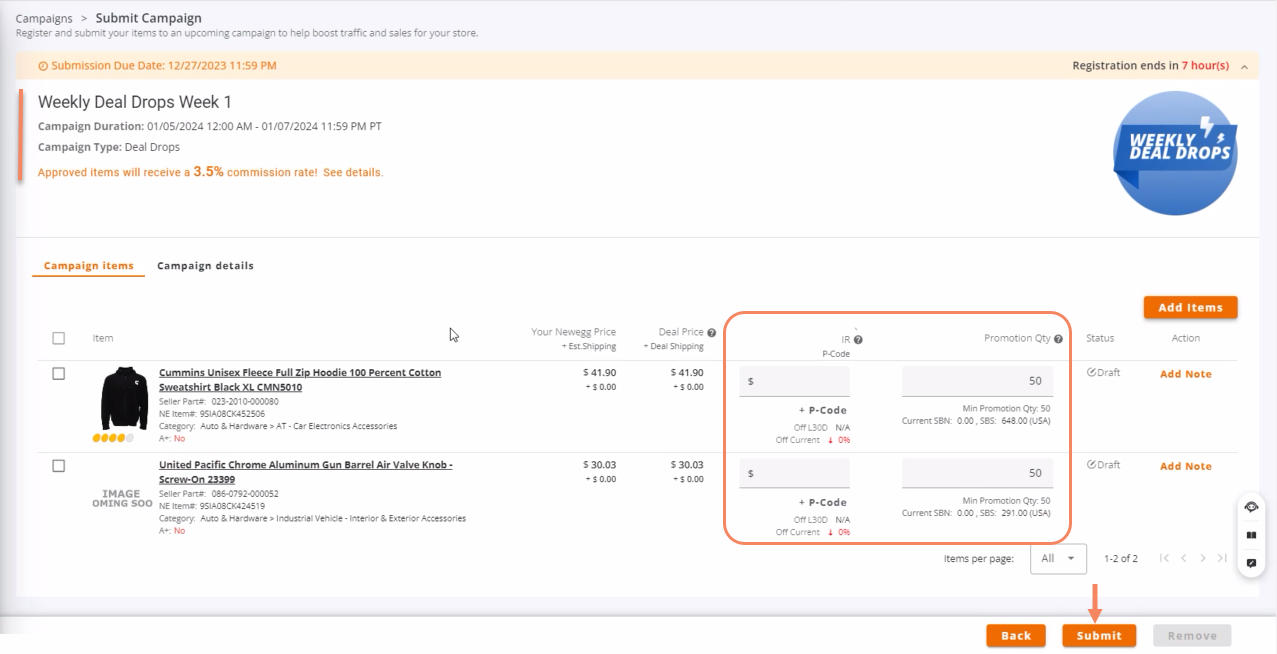Go to the first page of items
1277x654 pixels.
click(1164, 558)
